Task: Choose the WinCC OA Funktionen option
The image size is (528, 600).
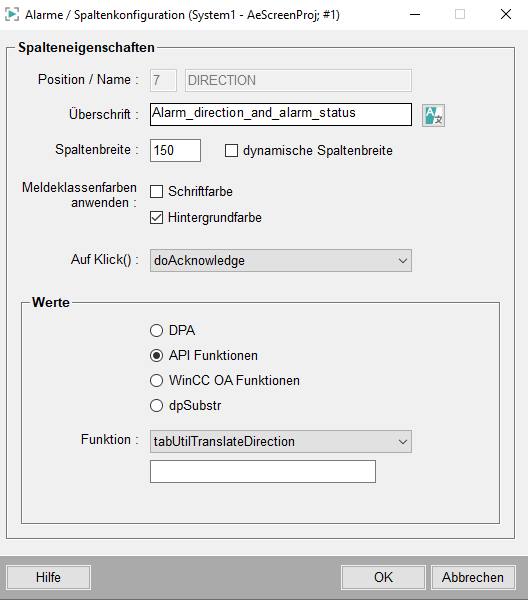Action: pyautogui.click(x=156, y=380)
